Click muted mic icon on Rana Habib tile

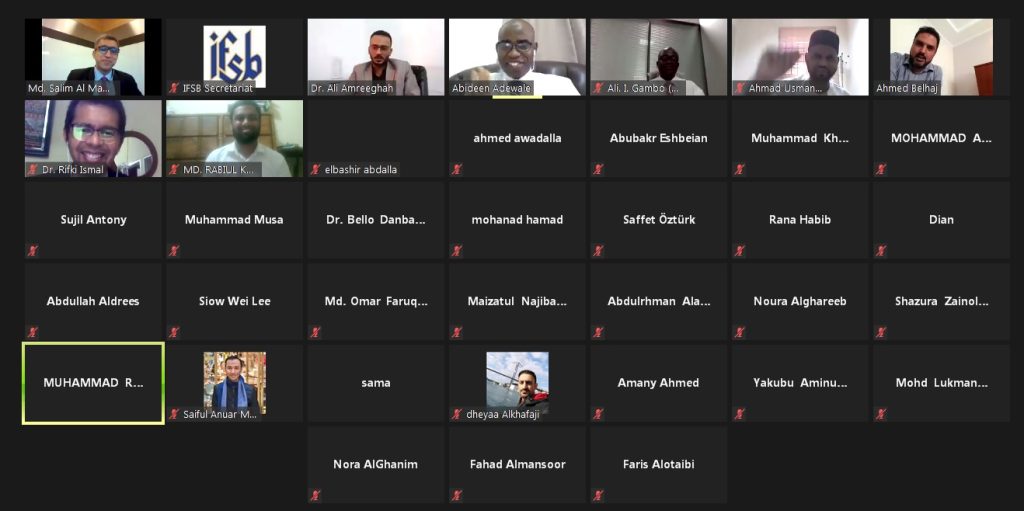[739, 250]
